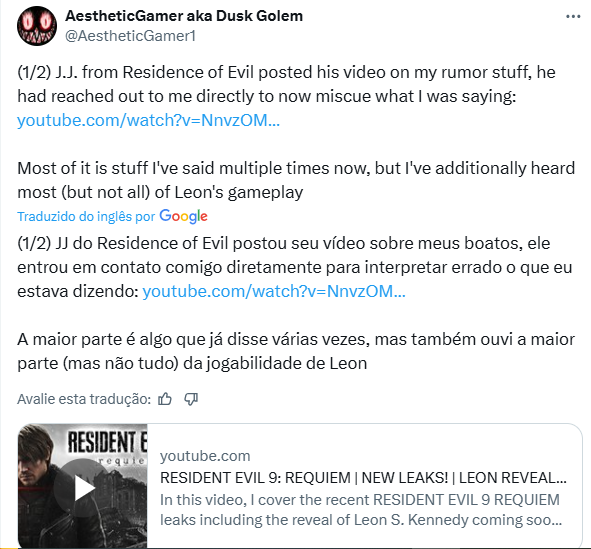Screen dimensions: 591x549
Task: Click the Google logo in translation notice
Action: point(183,216)
